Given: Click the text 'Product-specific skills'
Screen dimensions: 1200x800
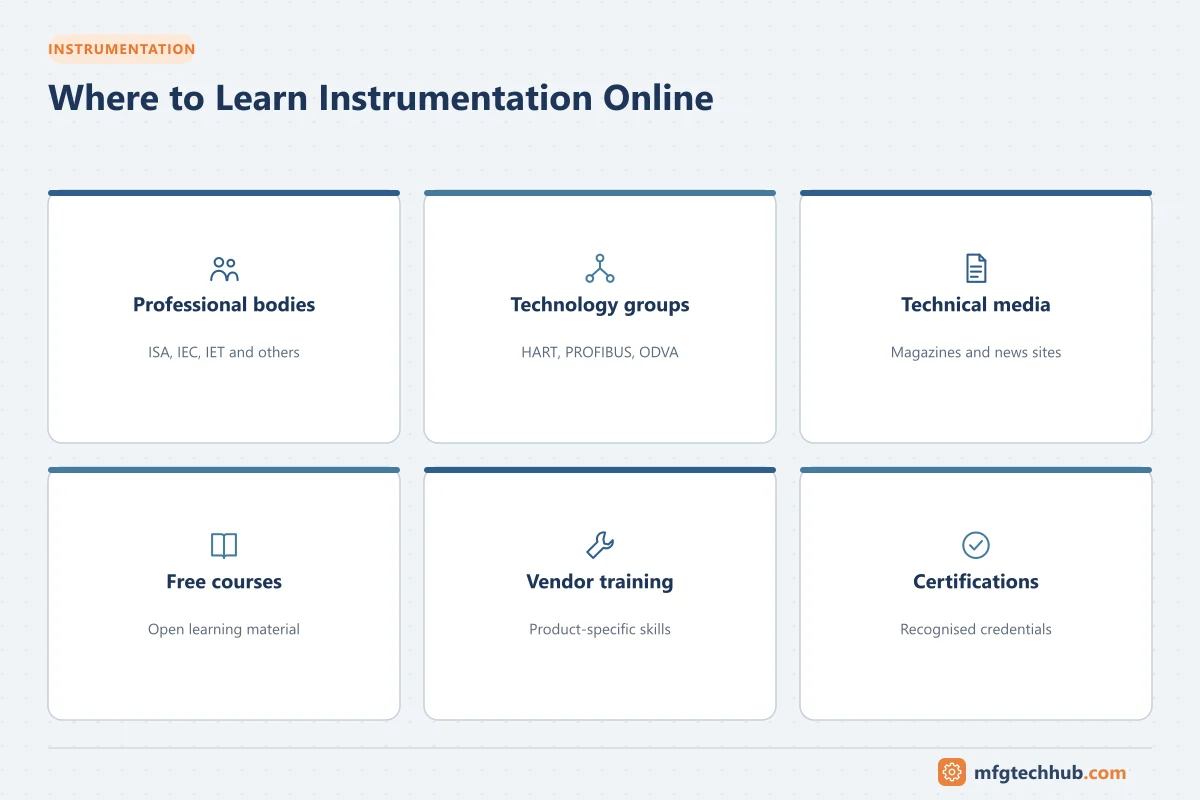Looking at the screenshot, I should (x=600, y=629).
